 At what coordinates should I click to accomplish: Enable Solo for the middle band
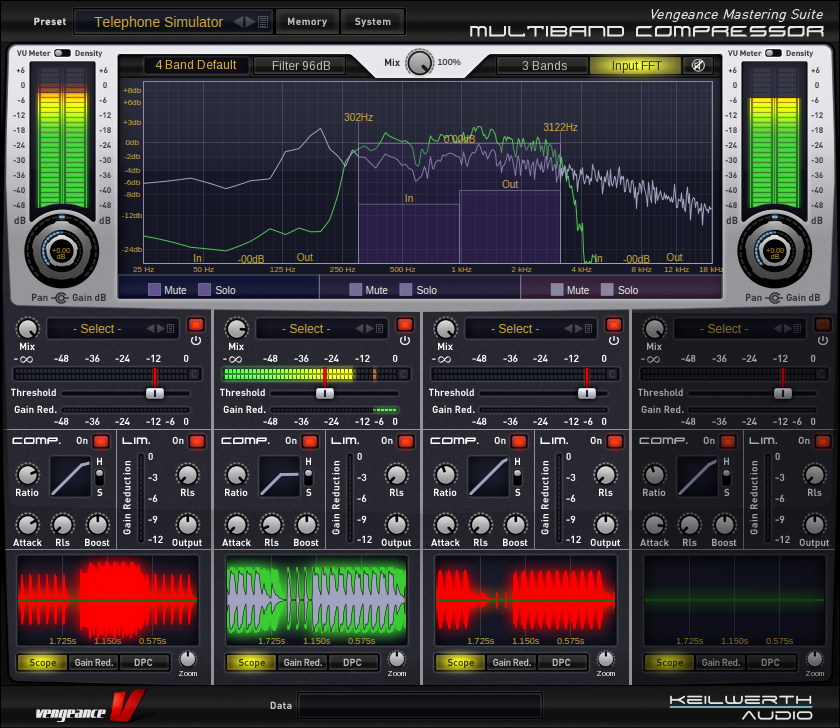pos(406,290)
